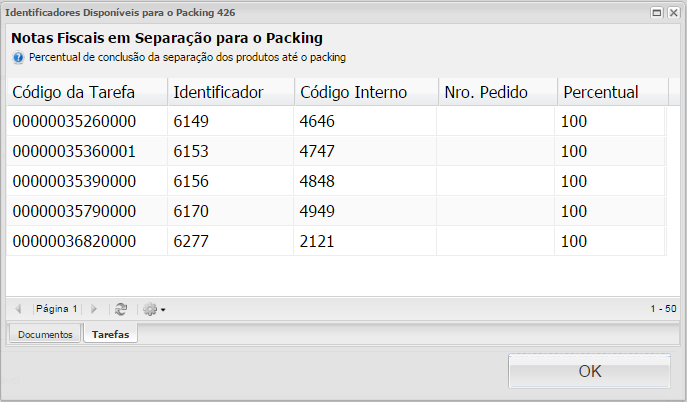This screenshot has width=693, height=409.
Task: Switch to the Documentos tab
Action: tap(45, 335)
